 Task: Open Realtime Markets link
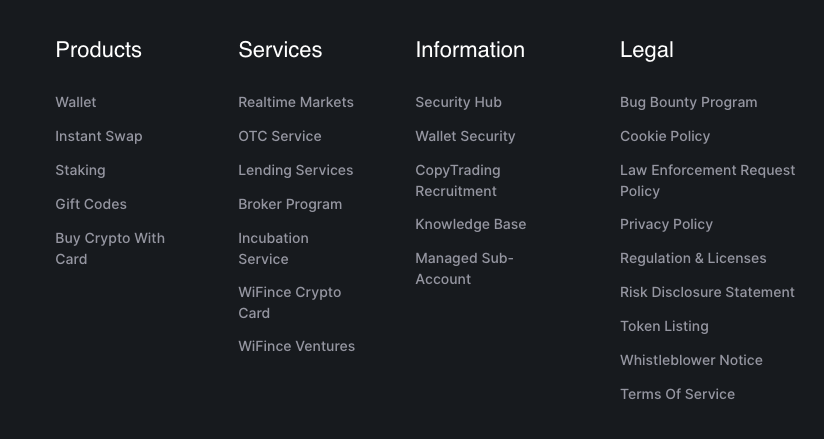(x=296, y=102)
